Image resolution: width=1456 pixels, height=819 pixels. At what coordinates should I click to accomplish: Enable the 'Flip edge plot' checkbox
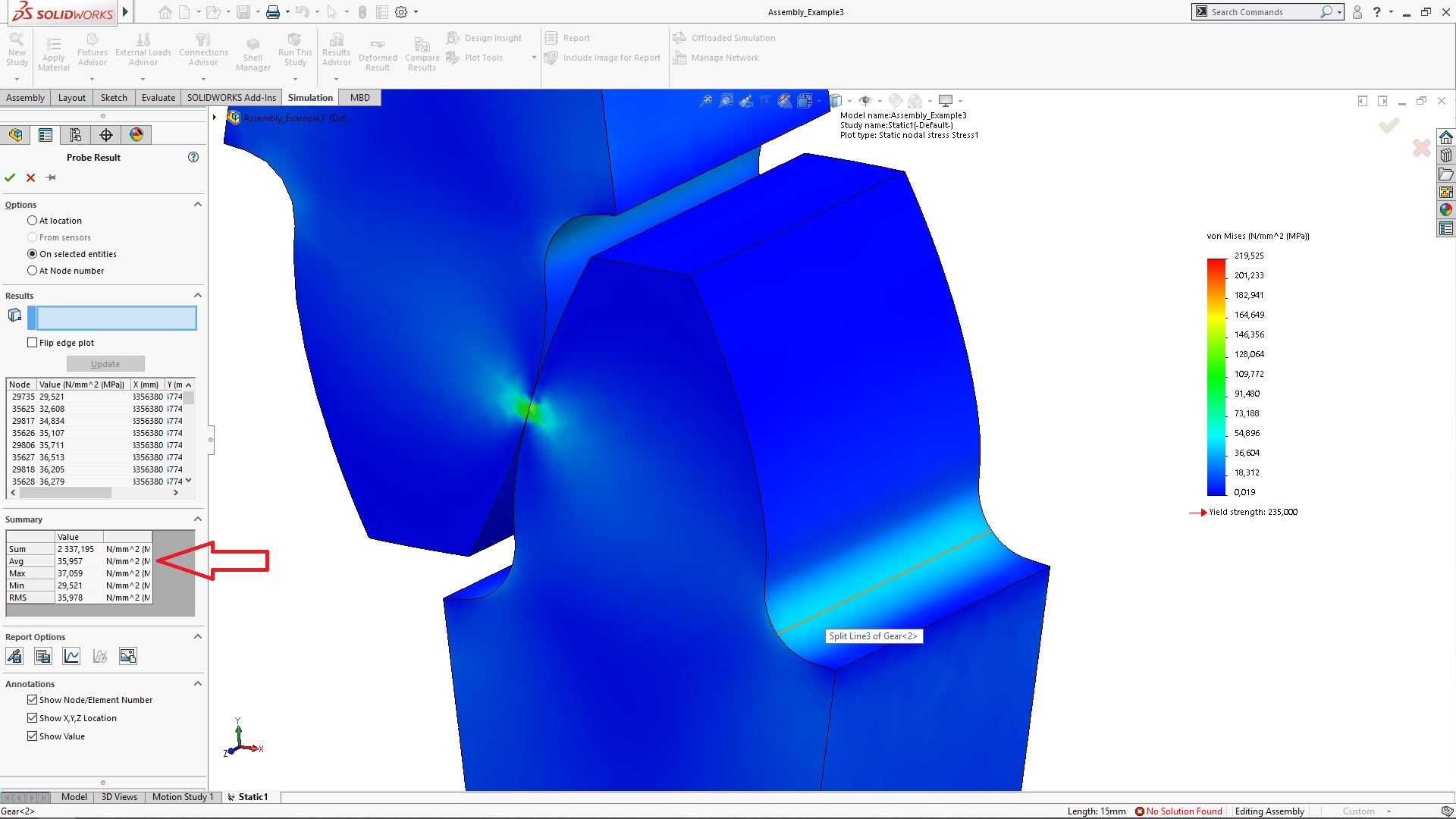[32, 343]
